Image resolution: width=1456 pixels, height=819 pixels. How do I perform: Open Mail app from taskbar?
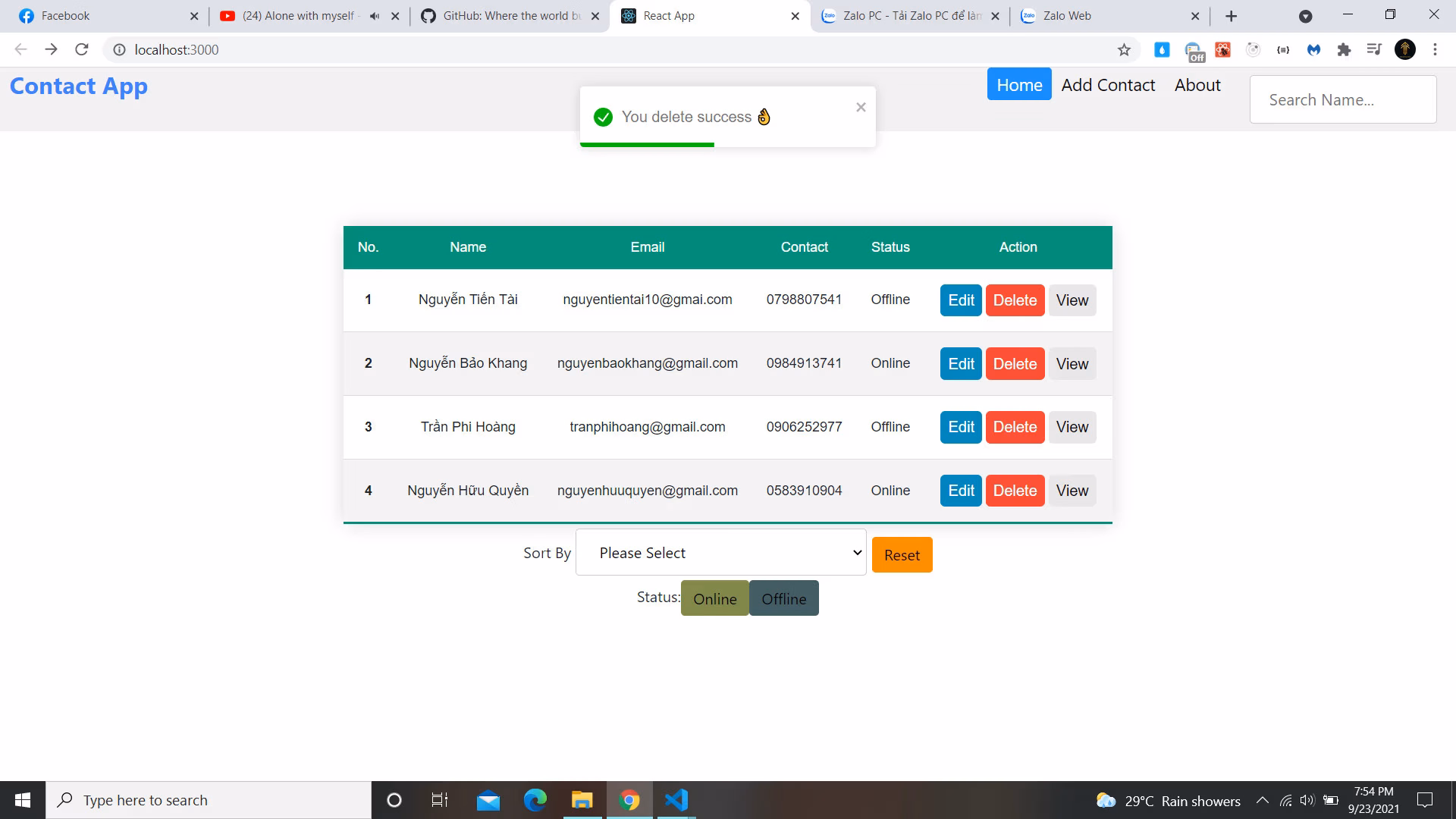pos(488,800)
